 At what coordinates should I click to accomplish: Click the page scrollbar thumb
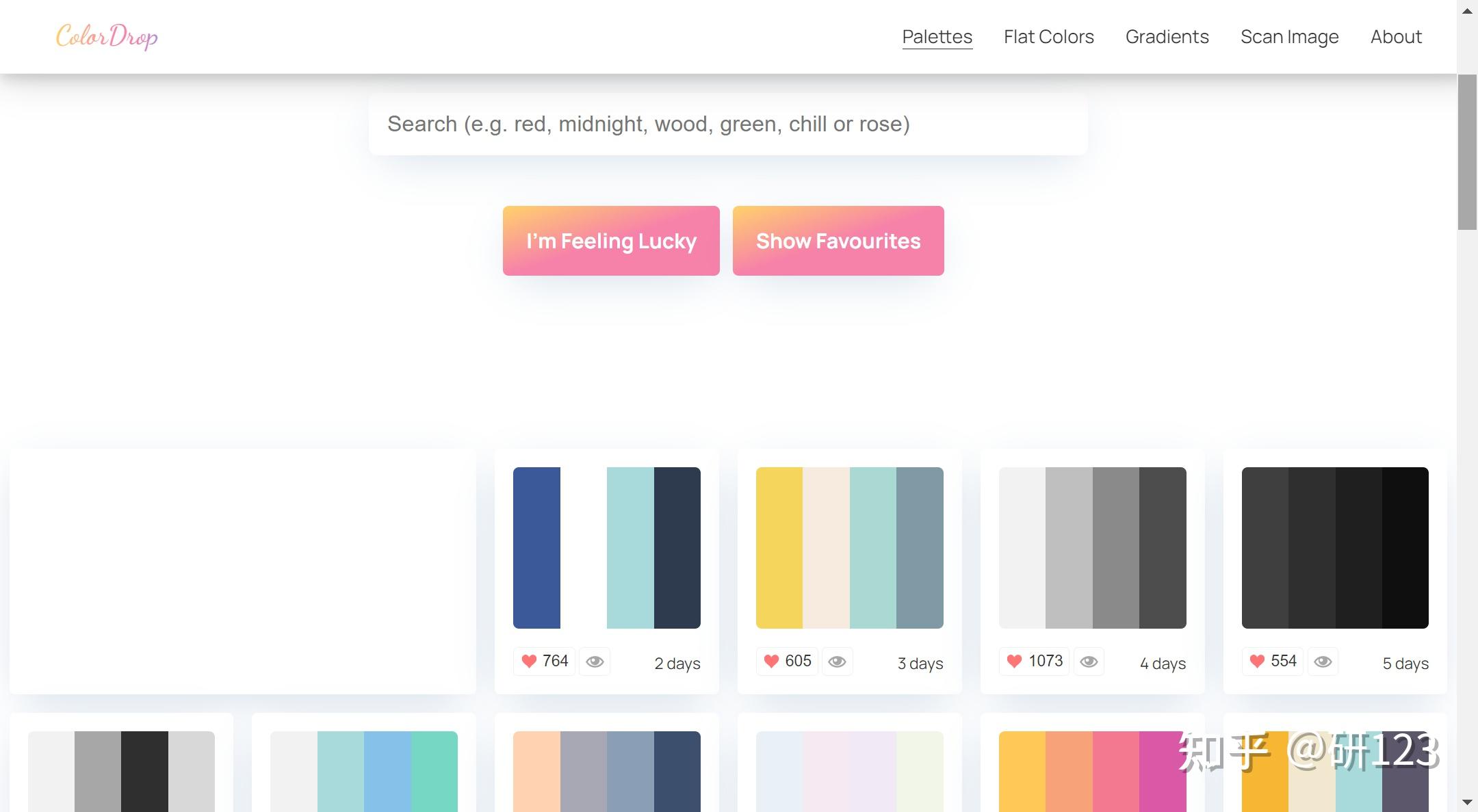click(x=1467, y=152)
